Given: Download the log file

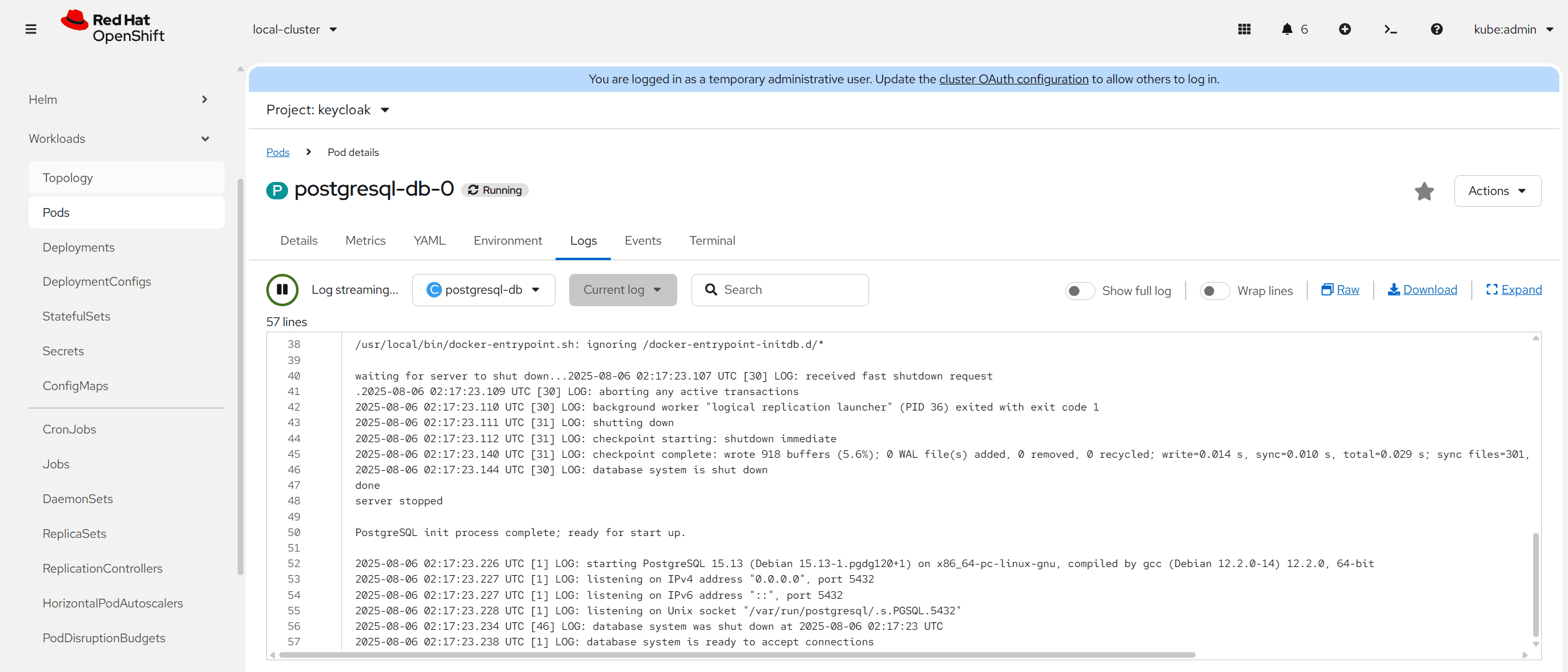Looking at the screenshot, I should [x=1422, y=290].
